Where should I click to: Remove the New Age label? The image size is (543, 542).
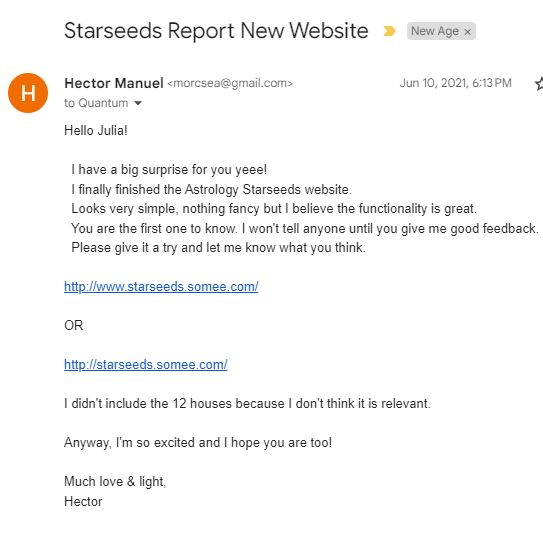(x=468, y=32)
